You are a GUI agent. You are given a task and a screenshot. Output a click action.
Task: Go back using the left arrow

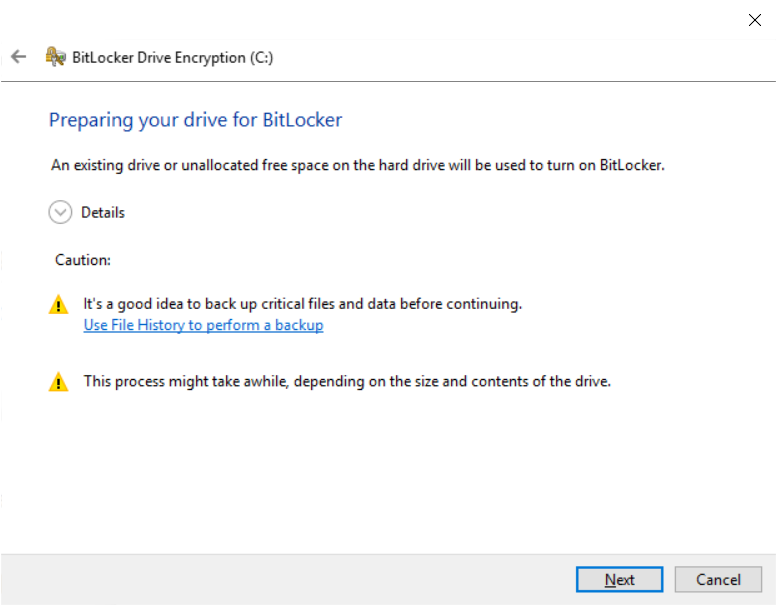(x=18, y=56)
